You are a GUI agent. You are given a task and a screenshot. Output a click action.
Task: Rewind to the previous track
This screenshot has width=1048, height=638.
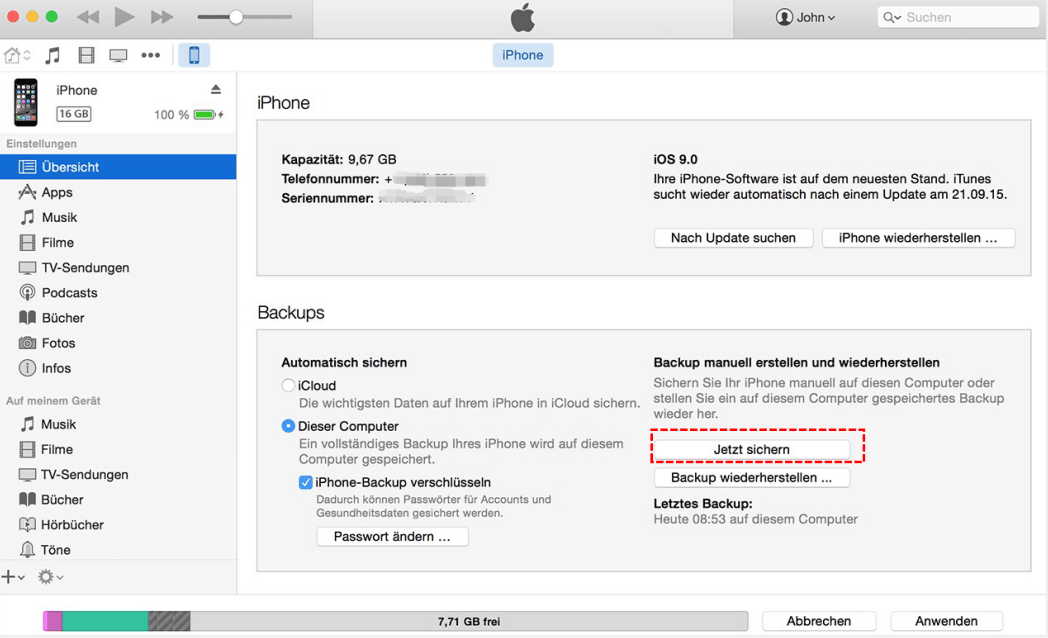(88, 17)
